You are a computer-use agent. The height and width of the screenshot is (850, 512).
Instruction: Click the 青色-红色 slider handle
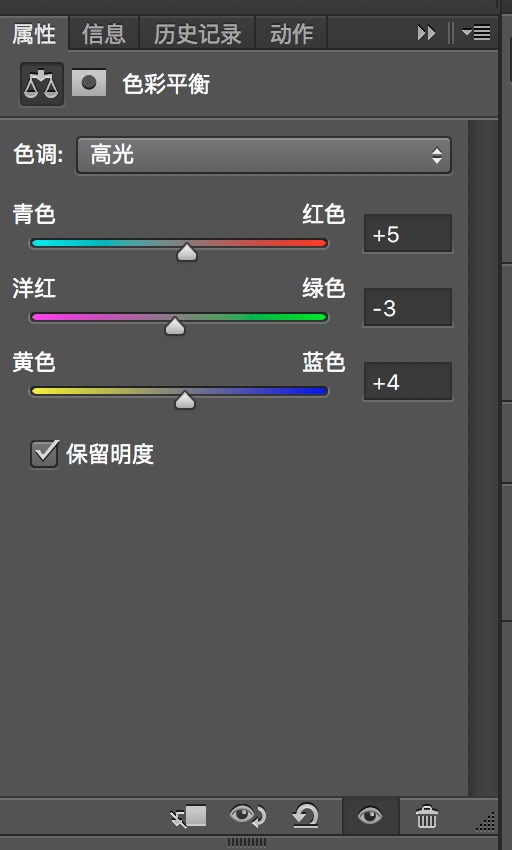click(x=187, y=252)
